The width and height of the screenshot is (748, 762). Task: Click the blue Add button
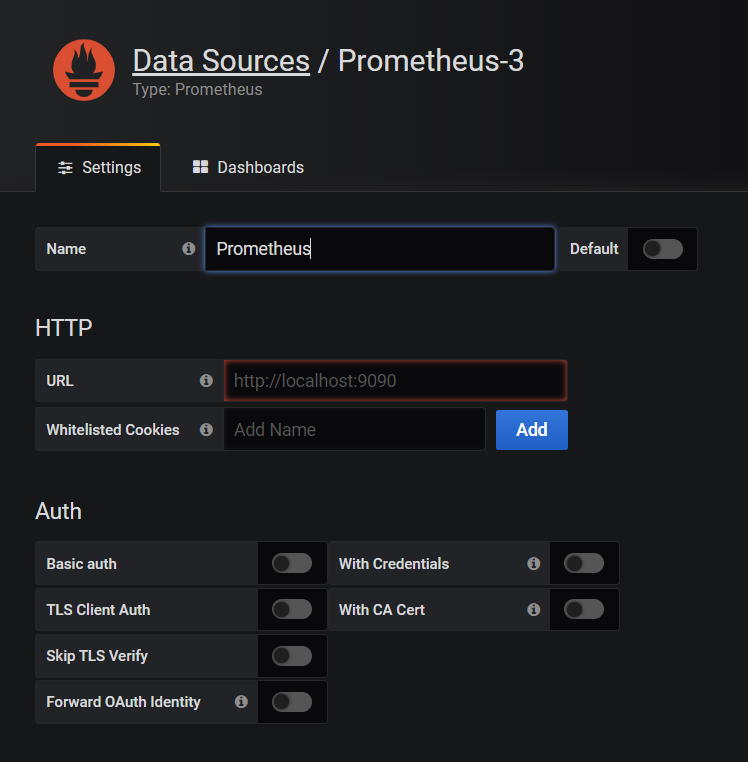532,430
